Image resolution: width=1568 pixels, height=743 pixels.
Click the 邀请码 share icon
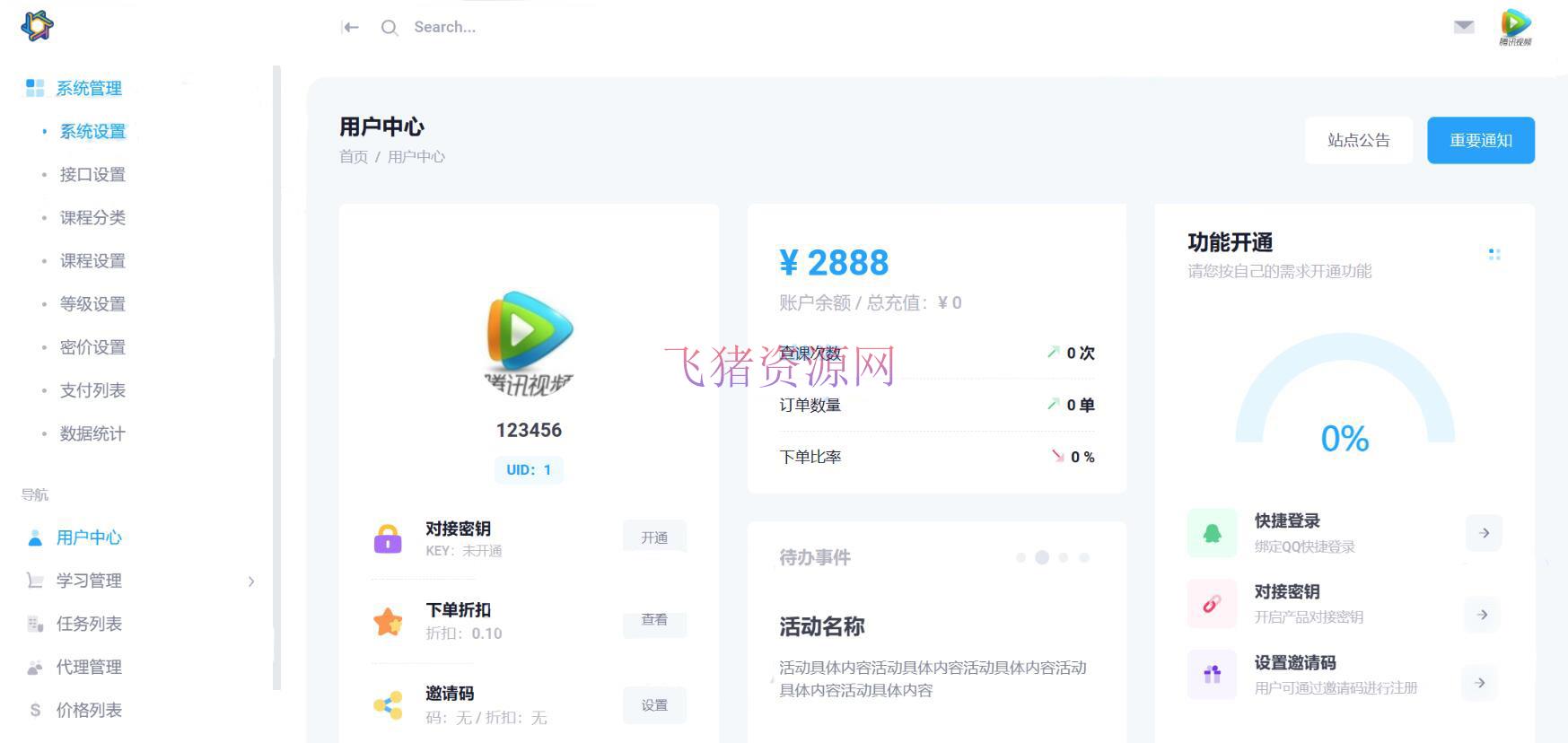coord(388,705)
